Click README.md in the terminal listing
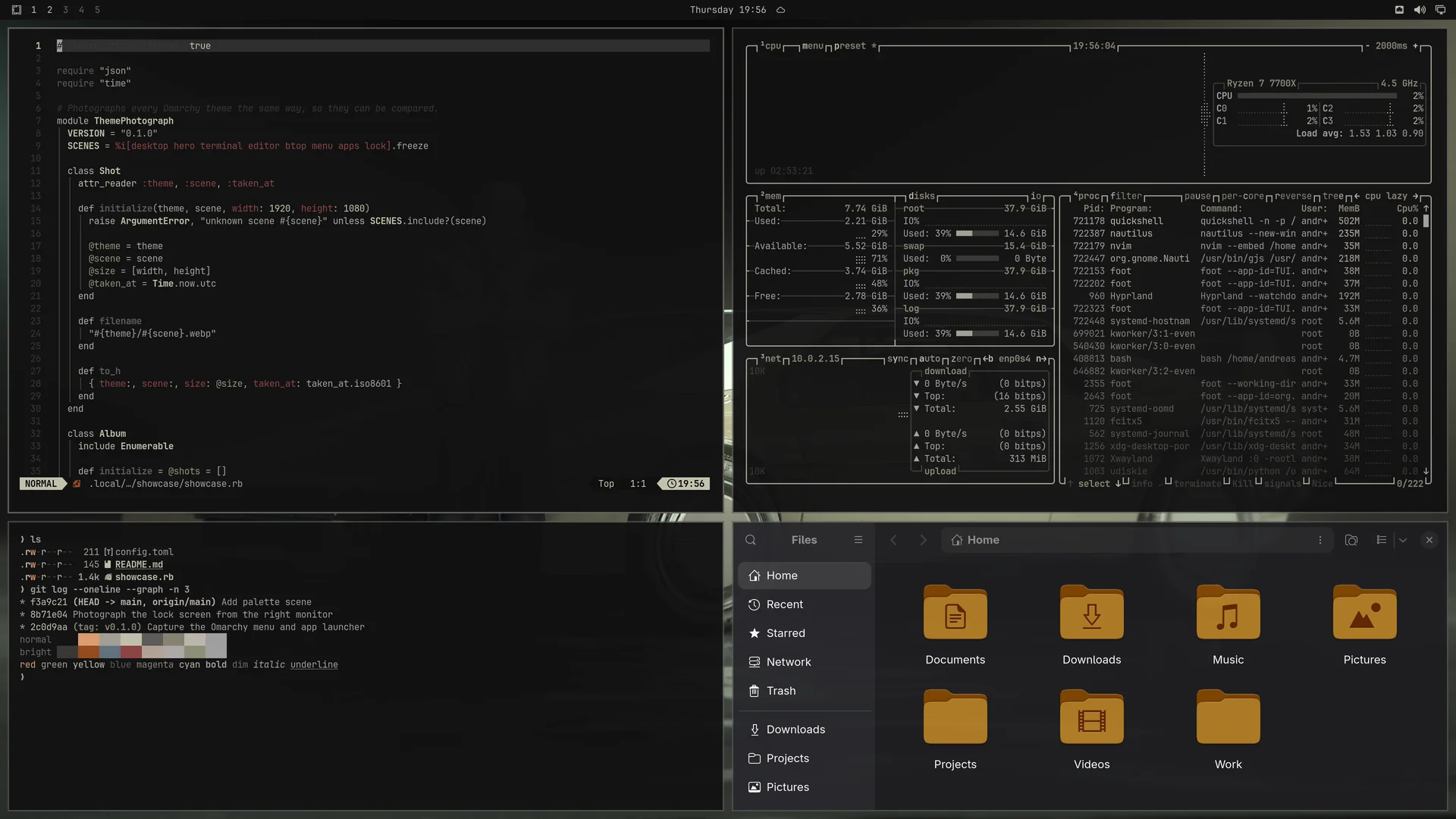Viewport: 1456px width, 819px height. 139,564
